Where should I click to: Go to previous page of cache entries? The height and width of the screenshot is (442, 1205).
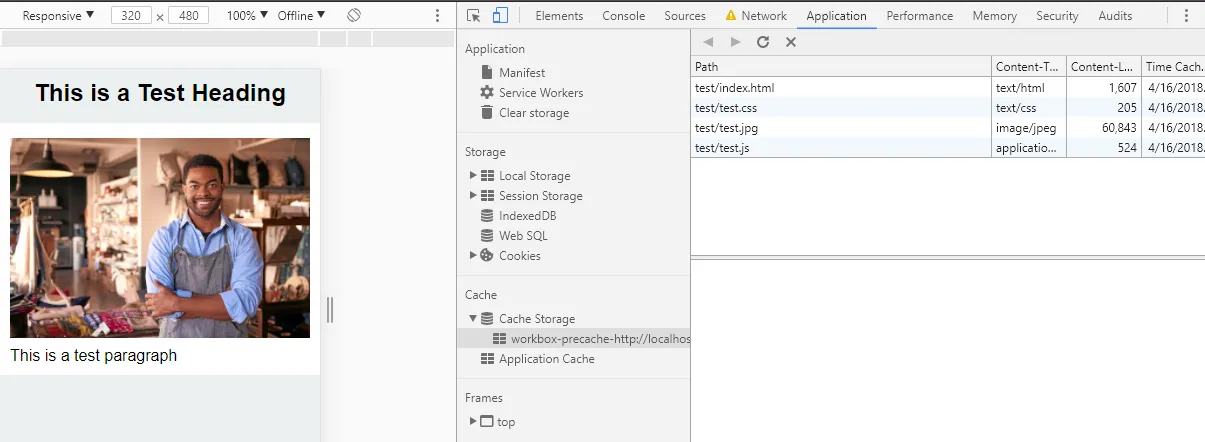coord(709,42)
